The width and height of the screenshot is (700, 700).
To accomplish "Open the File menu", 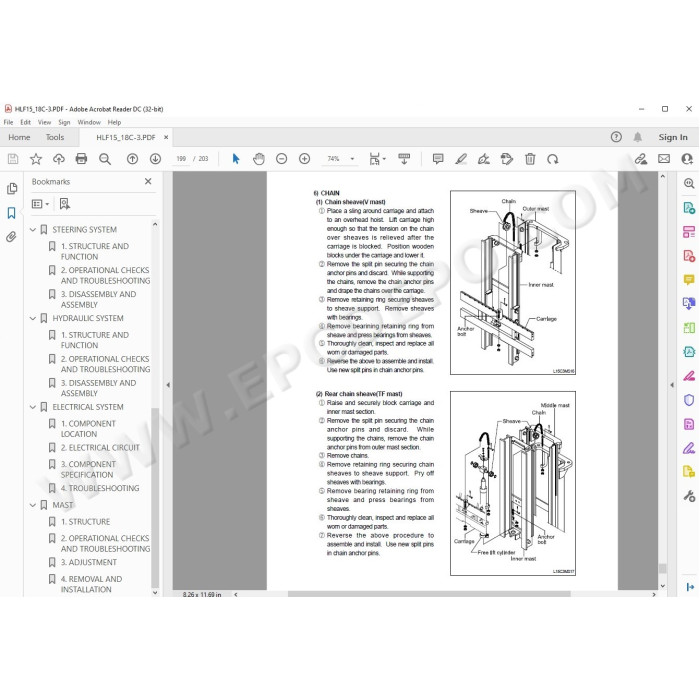I will click(8, 122).
